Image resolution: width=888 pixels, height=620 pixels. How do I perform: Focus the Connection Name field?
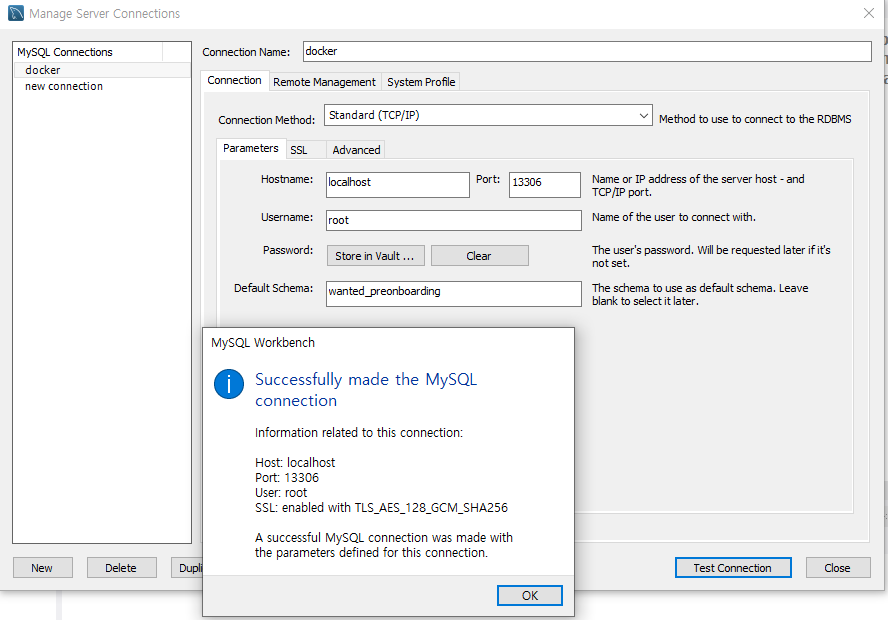click(x=587, y=52)
